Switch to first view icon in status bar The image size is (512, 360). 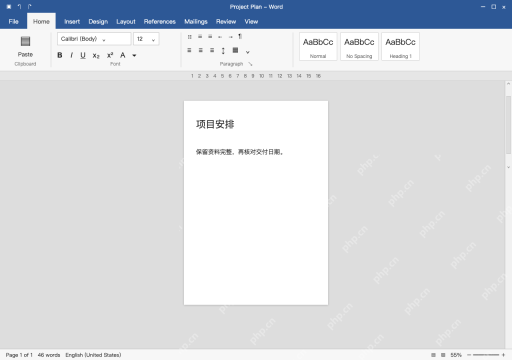[x=433, y=355]
